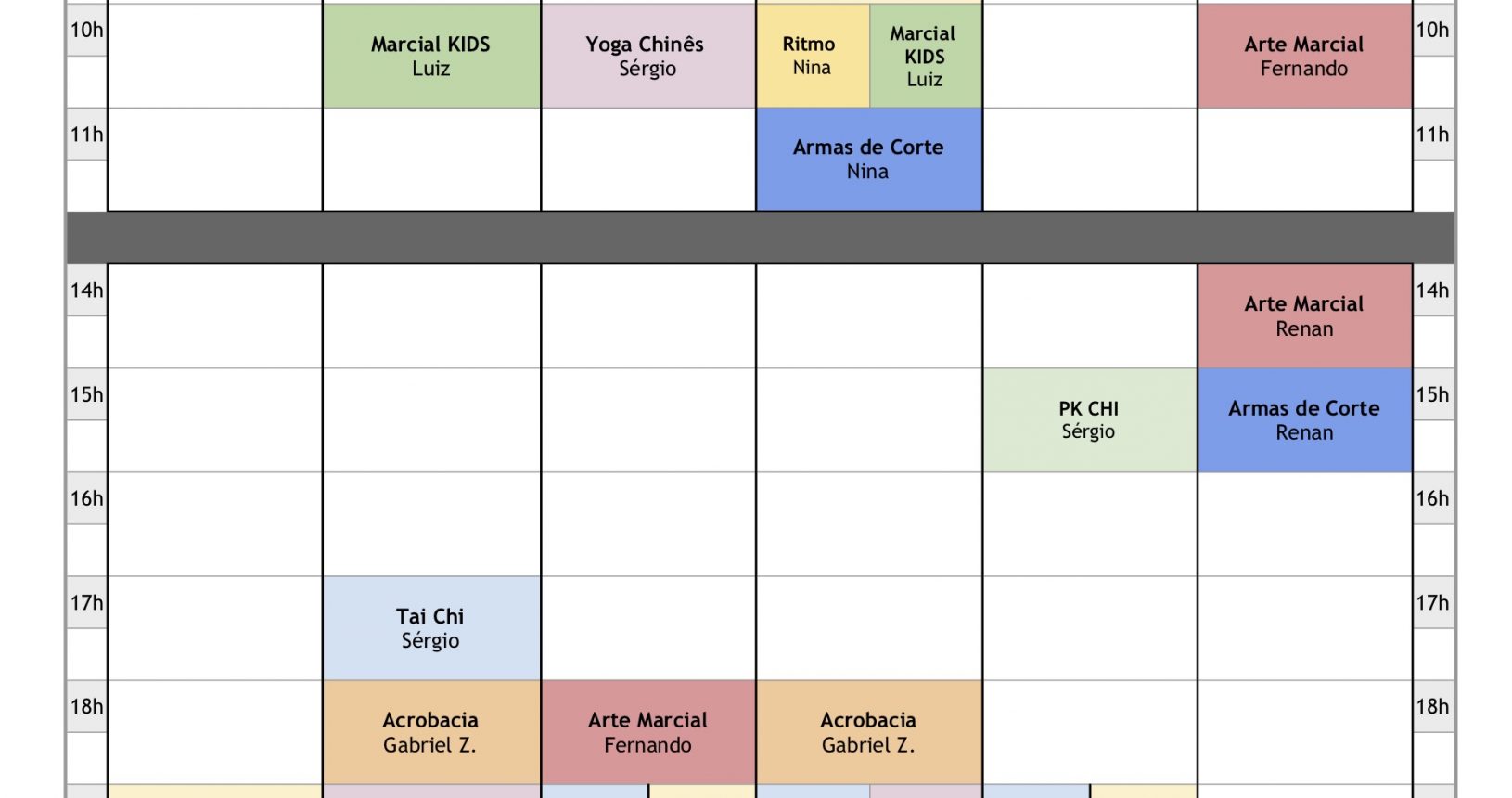Image resolution: width=1512 pixels, height=798 pixels.
Task: Select the left 14h time label
Action: [87, 290]
